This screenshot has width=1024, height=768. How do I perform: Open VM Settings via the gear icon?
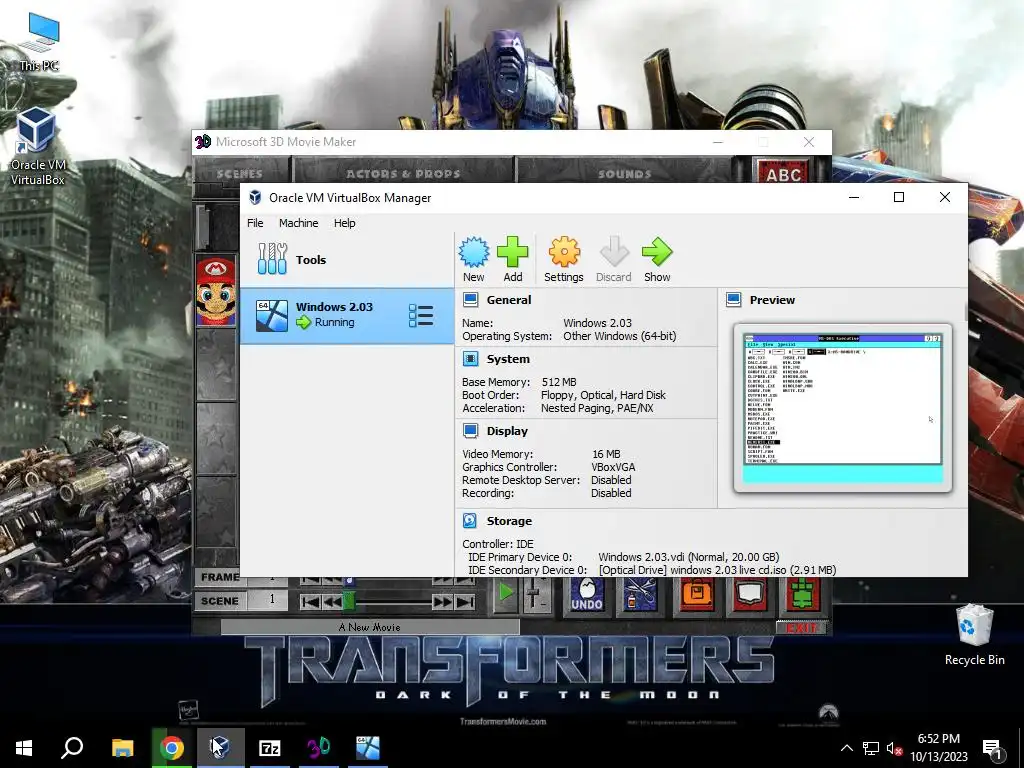click(564, 259)
